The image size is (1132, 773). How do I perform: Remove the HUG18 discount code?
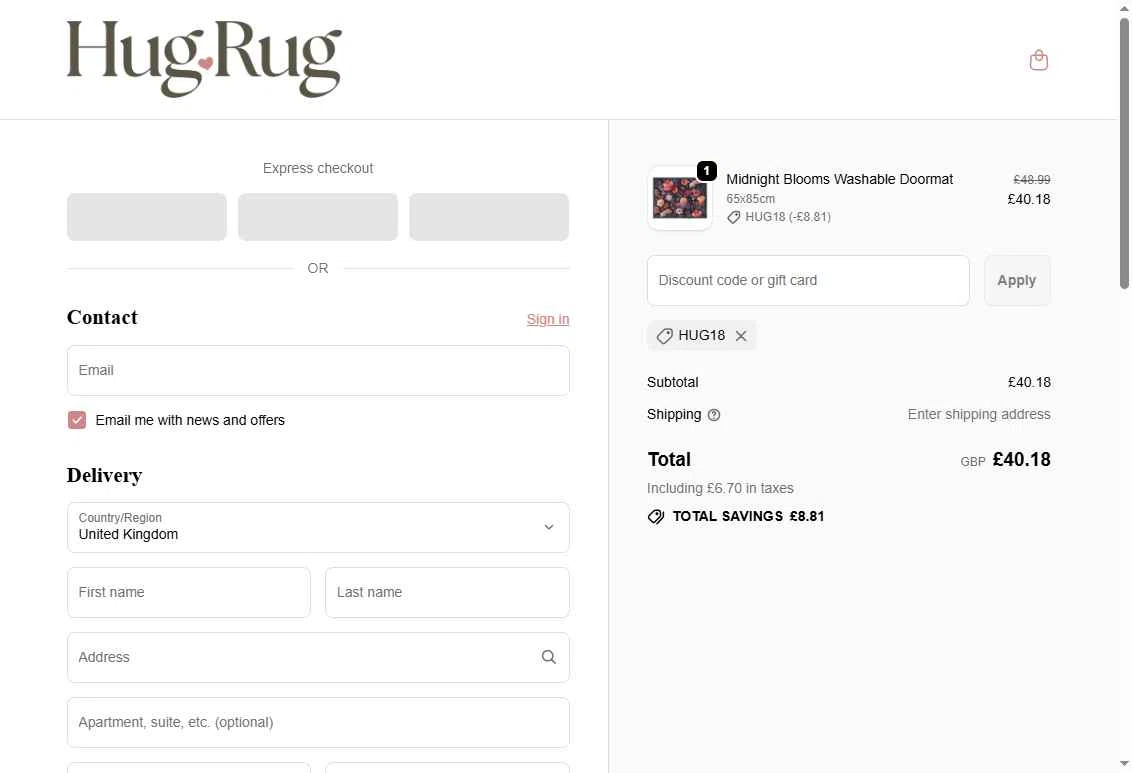point(741,336)
